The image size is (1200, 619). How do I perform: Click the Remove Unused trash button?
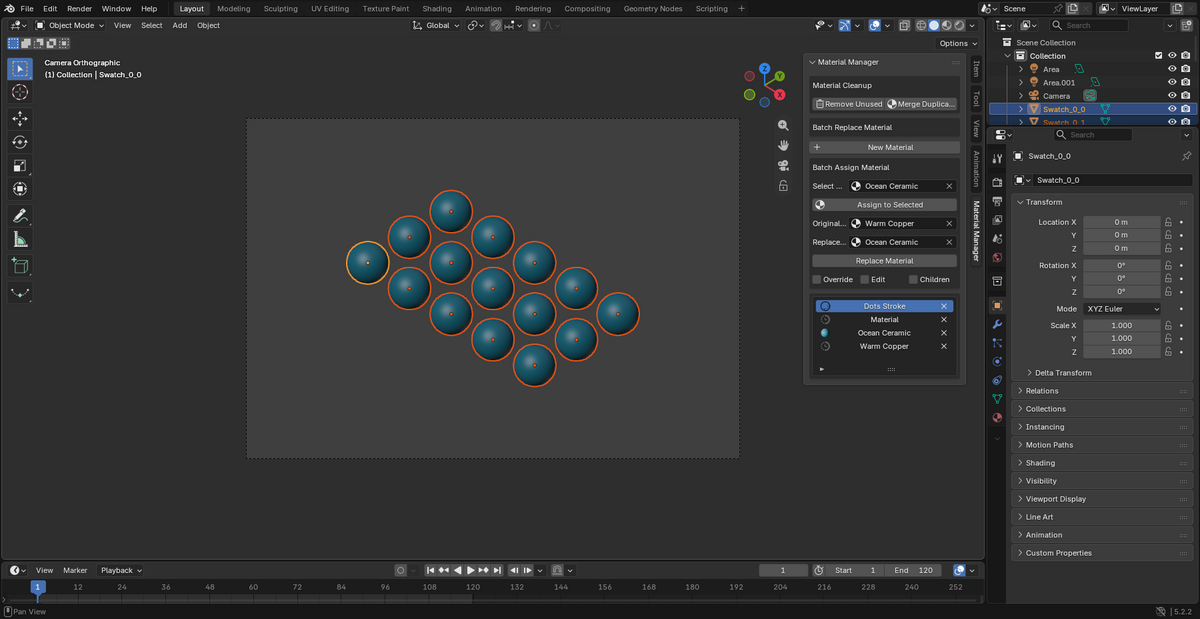point(848,104)
